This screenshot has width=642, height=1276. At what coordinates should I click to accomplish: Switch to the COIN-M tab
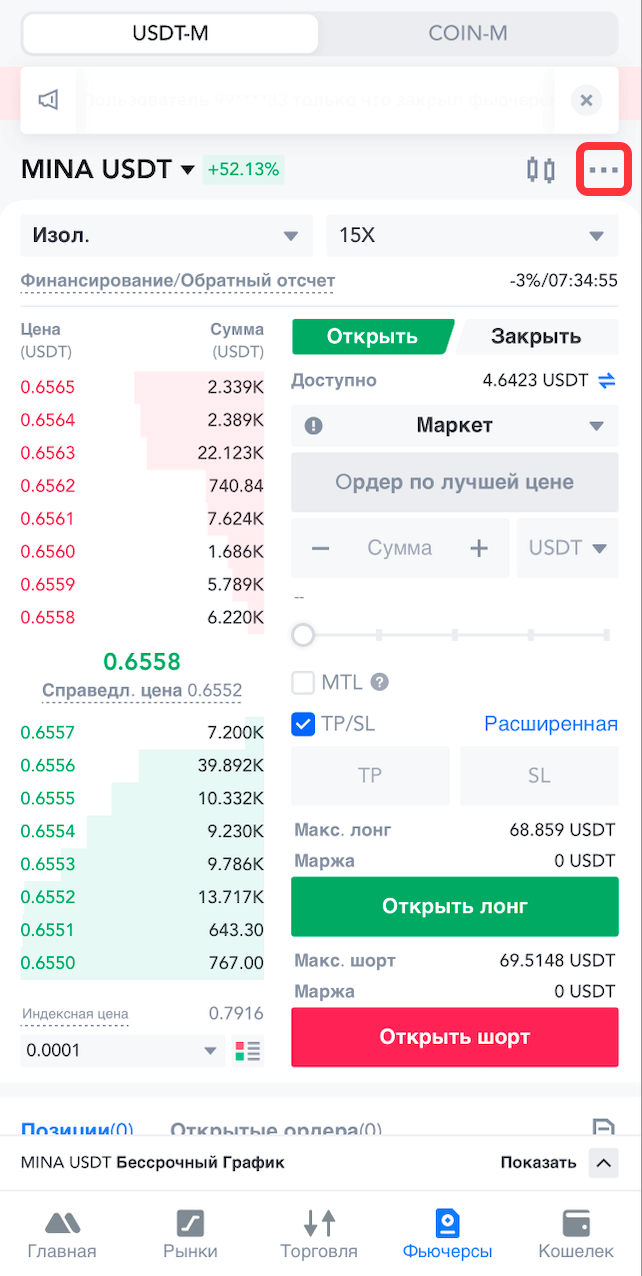(468, 33)
